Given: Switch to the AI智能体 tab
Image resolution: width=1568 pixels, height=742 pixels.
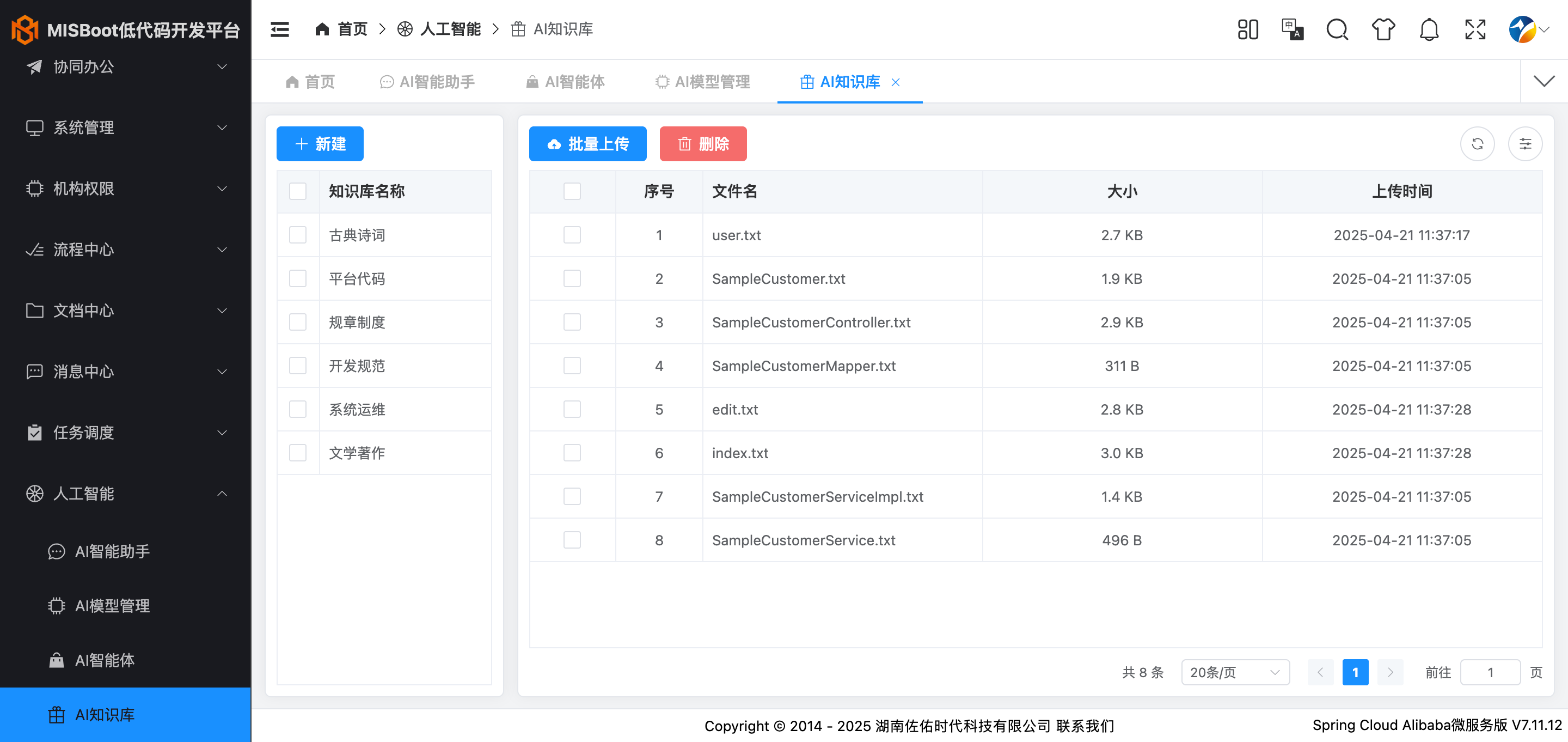Looking at the screenshot, I should 566,82.
